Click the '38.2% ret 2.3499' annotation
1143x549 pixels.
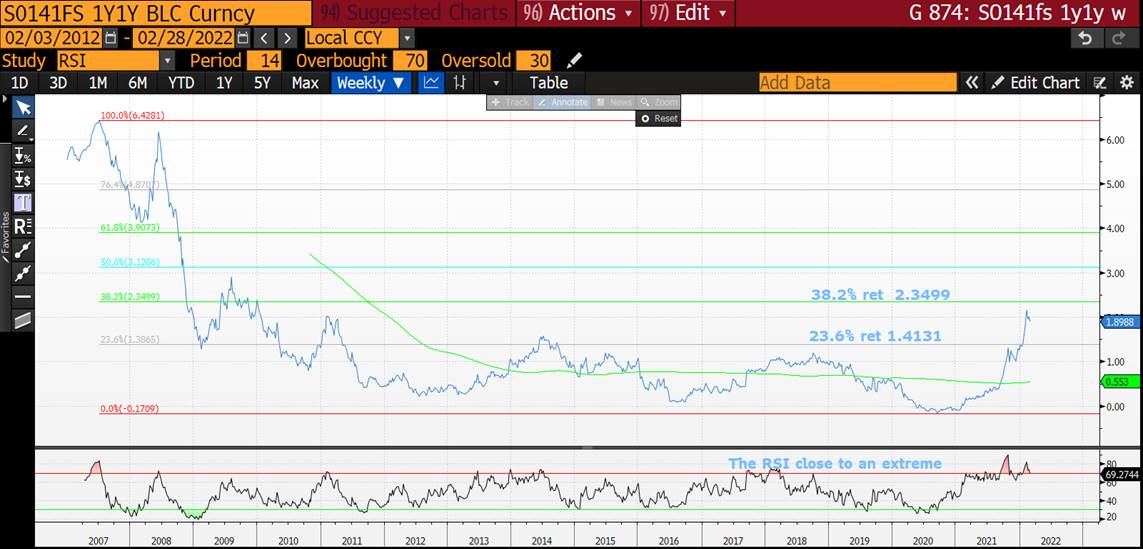(880, 295)
